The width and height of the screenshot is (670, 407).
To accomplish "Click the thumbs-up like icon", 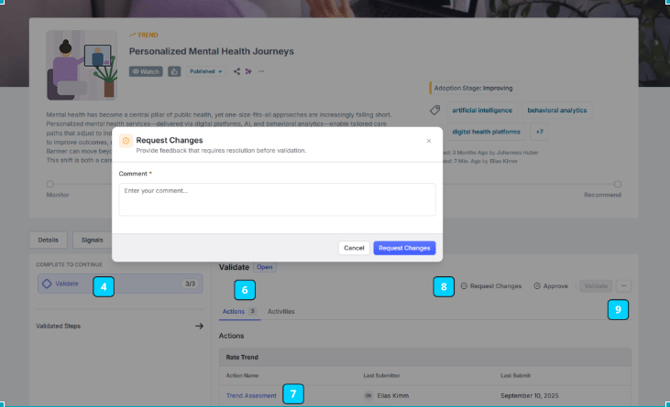I will tap(174, 71).
